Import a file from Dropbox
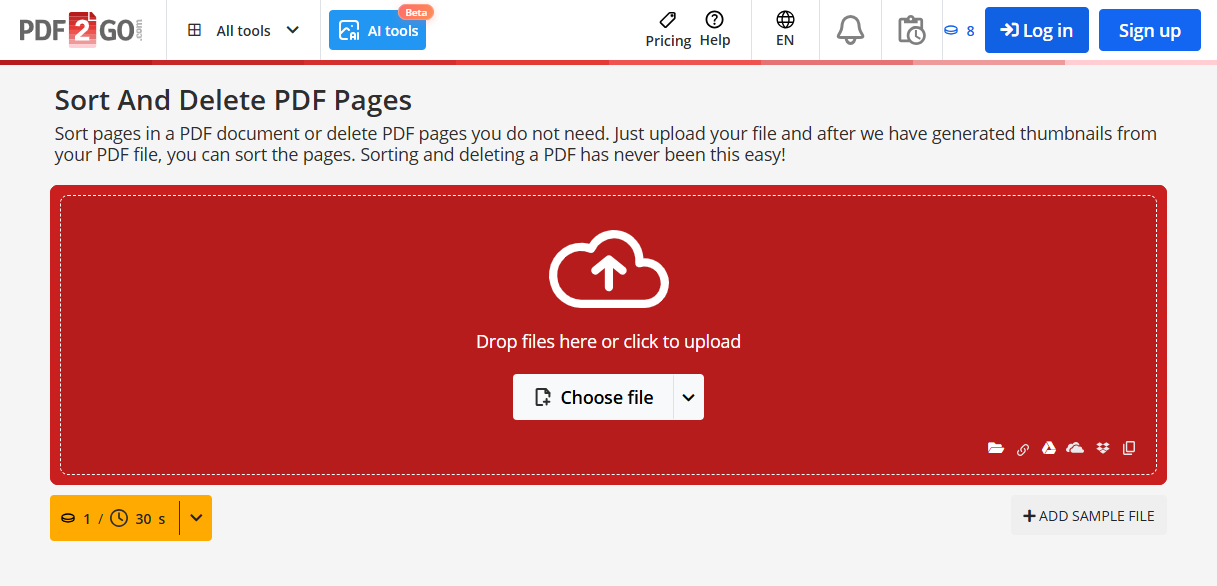Viewport: 1217px width, 586px height. pyautogui.click(x=1102, y=448)
